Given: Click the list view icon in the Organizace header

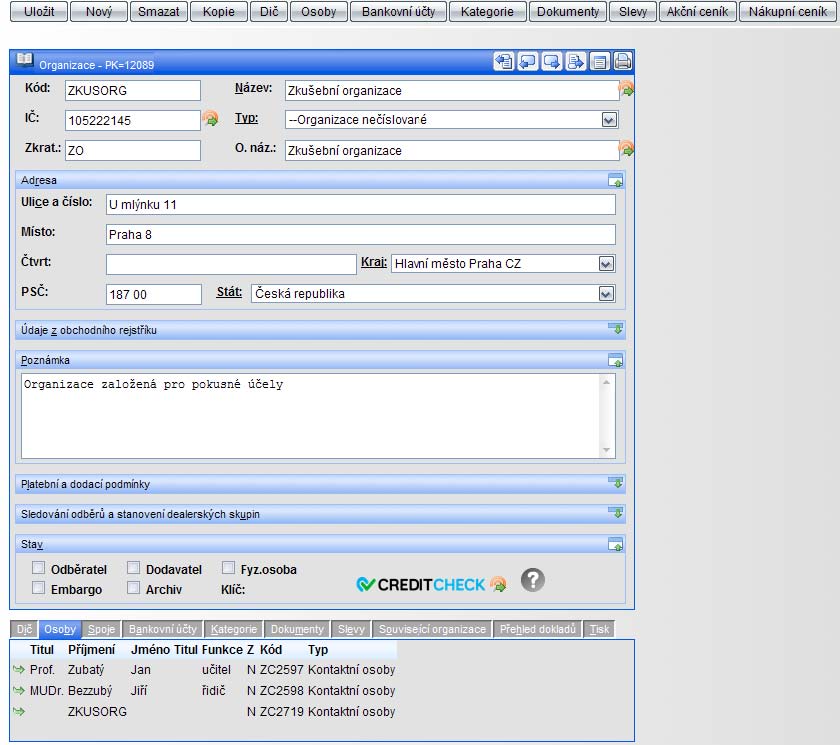Looking at the screenshot, I should [599, 62].
